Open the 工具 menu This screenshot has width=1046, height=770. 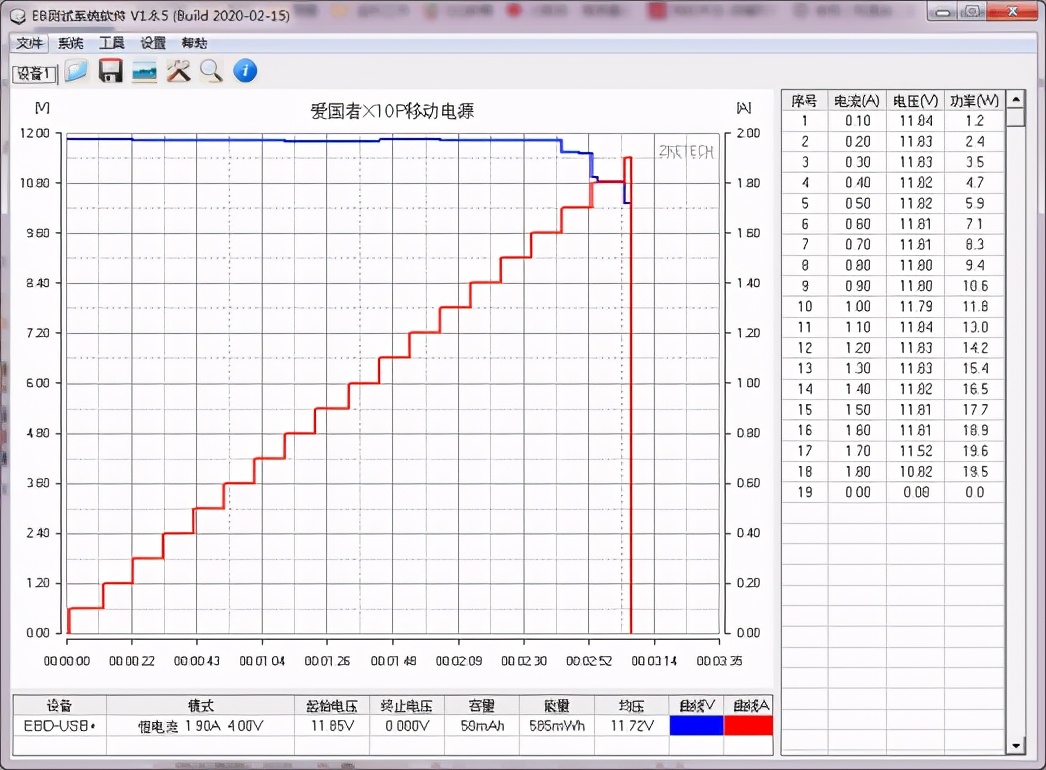click(x=111, y=43)
